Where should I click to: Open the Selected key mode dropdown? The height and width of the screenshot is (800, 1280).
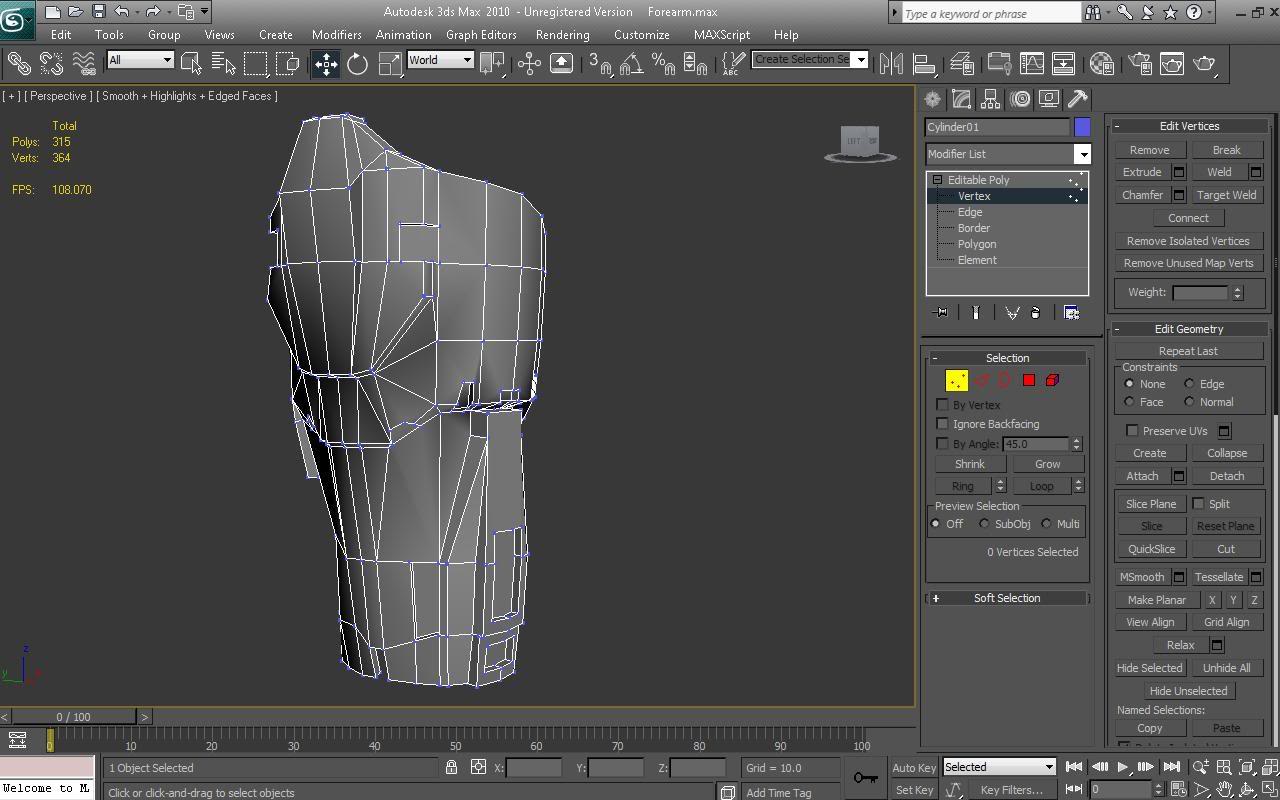pos(999,767)
